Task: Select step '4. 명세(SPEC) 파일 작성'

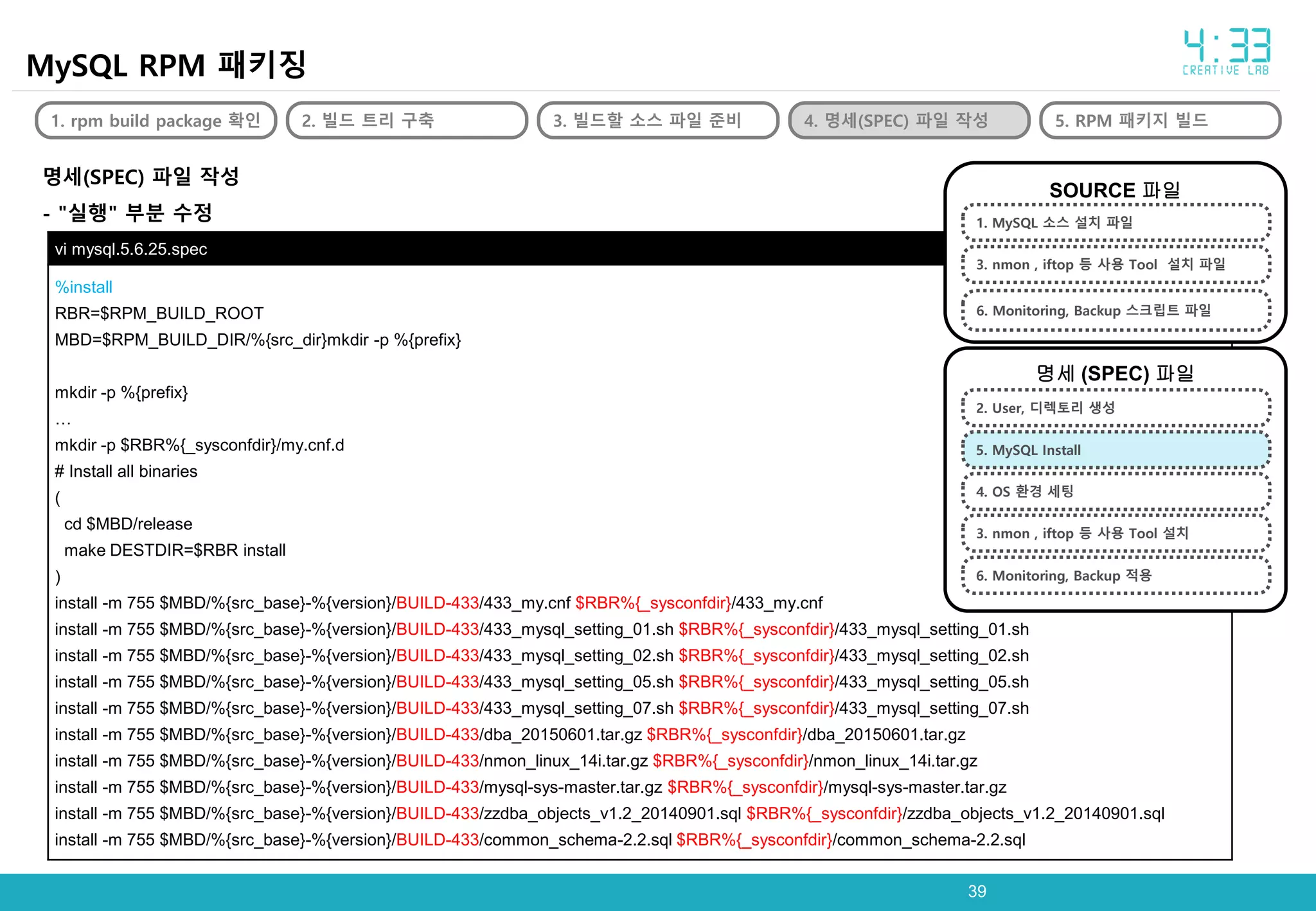Action: (909, 120)
